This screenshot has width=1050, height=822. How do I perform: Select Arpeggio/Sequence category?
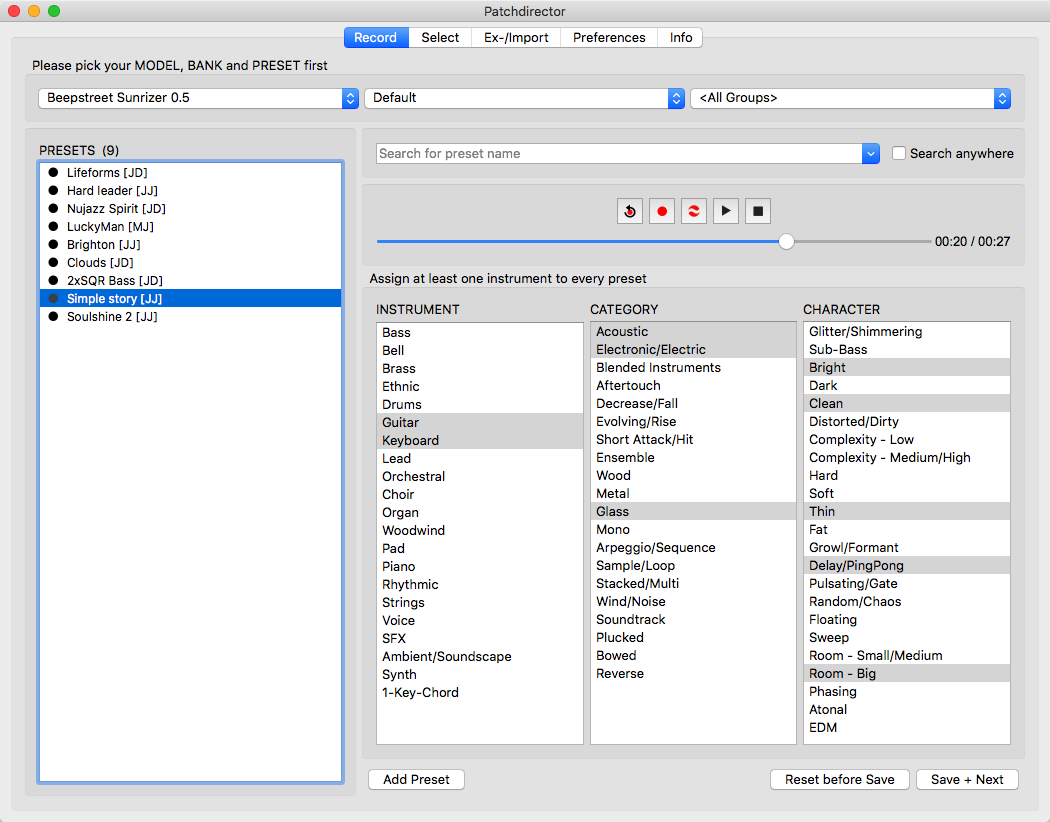click(693, 548)
